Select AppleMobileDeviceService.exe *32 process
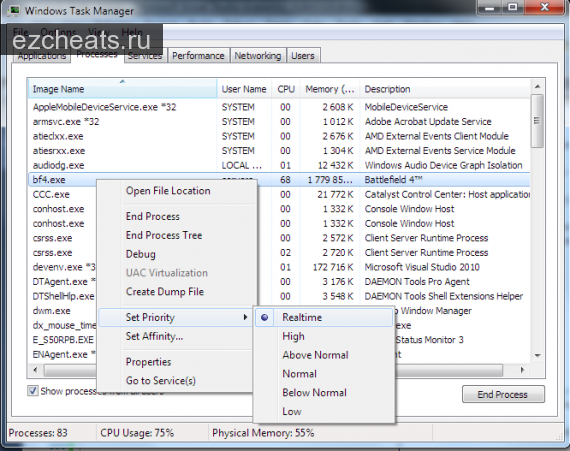The image size is (570, 451). pyautogui.click(x=104, y=107)
